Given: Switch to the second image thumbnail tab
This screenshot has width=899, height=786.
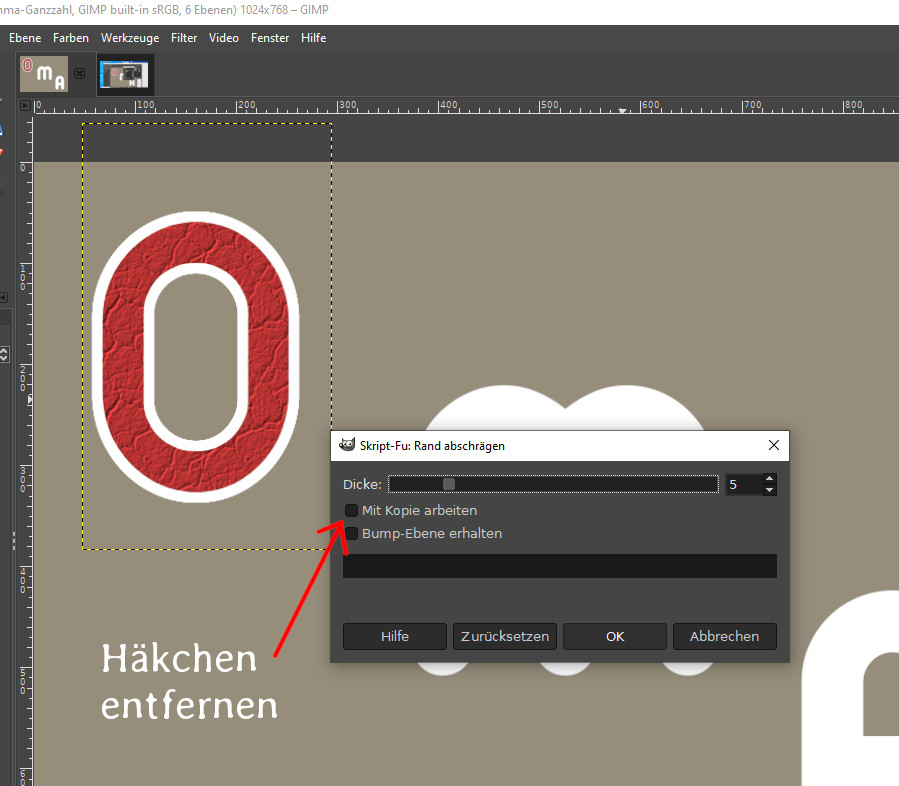Looking at the screenshot, I should point(126,74).
